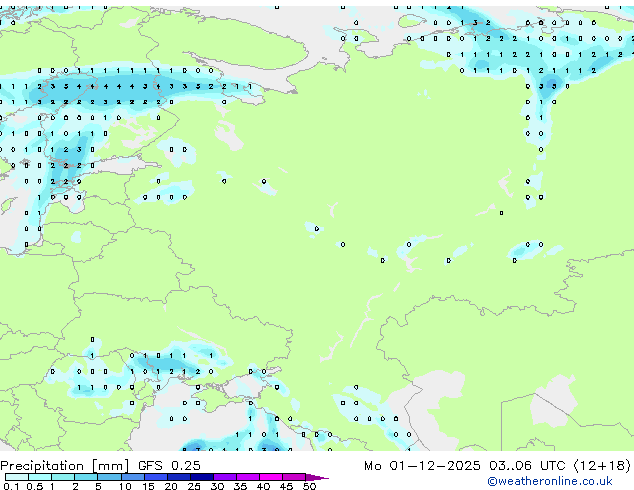Viewport: 634px width, 490px height.
Task: Click the 'GFS 0.25' model label
Action: point(169,466)
